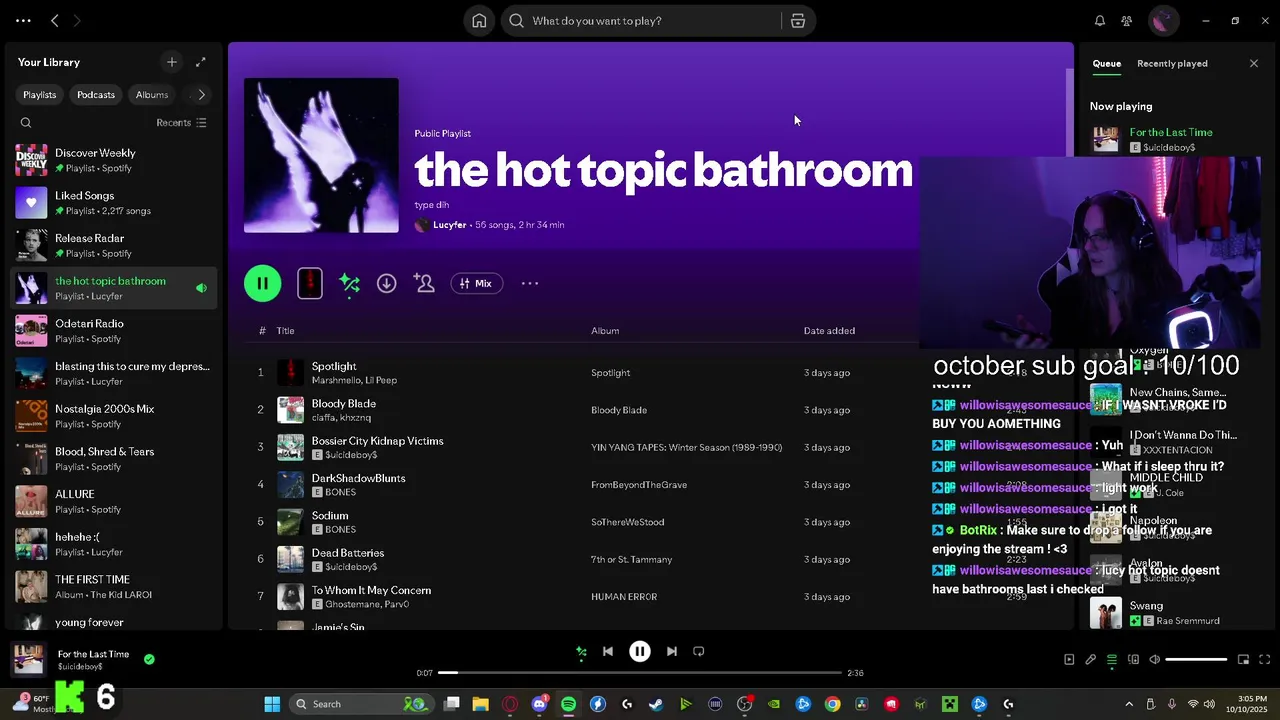
Task: Open Discord from the taskbar
Action: (x=540, y=704)
